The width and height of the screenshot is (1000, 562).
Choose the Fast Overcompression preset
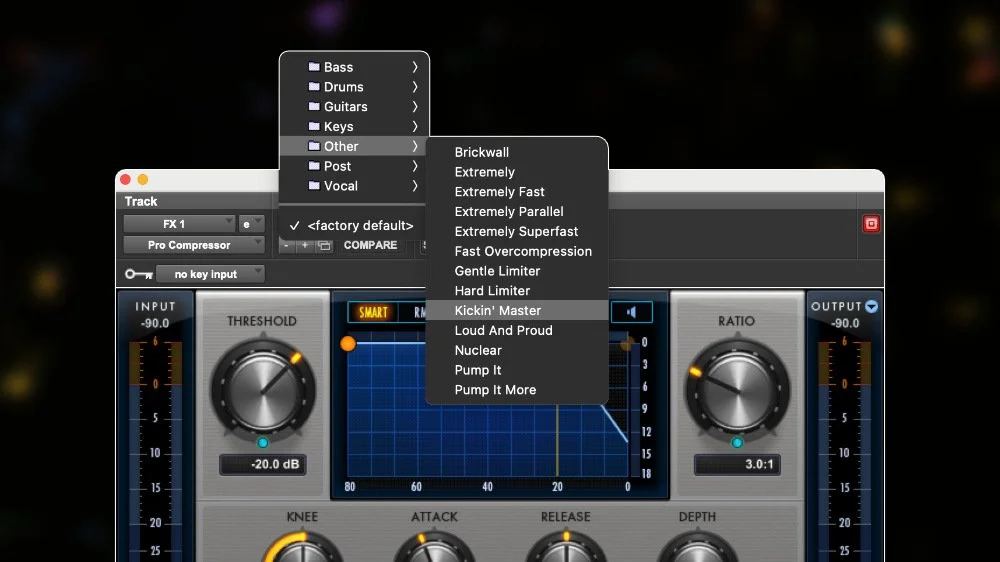coord(517,251)
